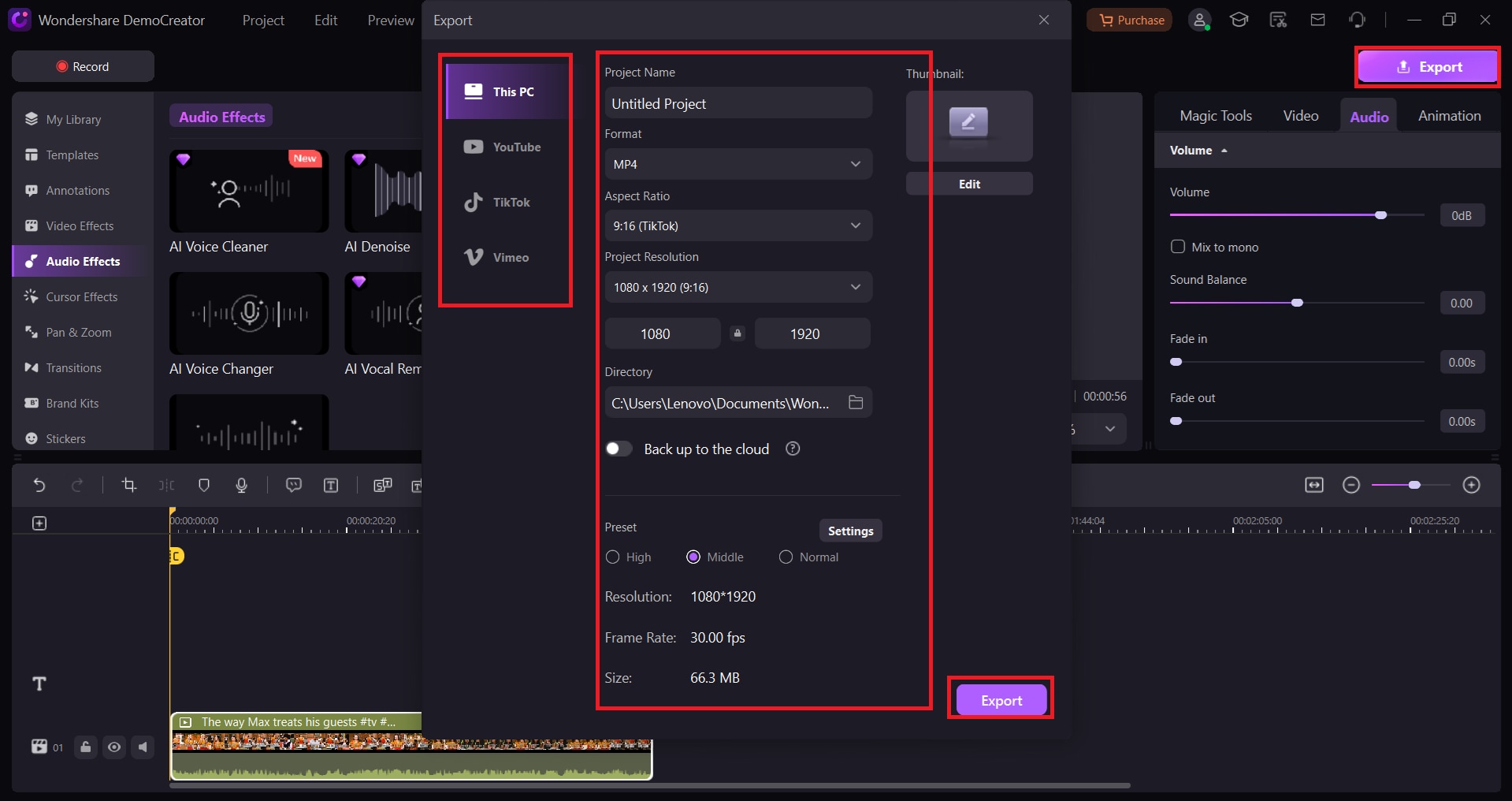1512x801 pixels.
Task: Select the crop tool icon
Action: (129, 485)
